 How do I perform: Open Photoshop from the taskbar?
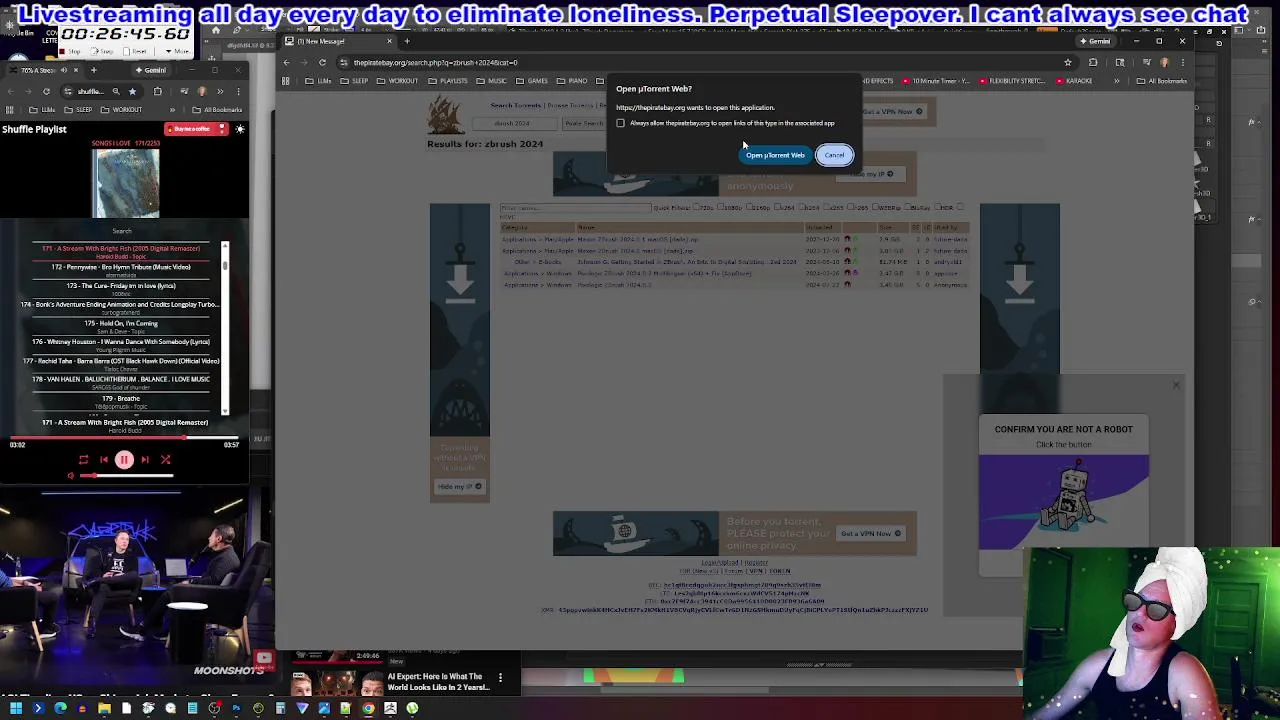pos(236,708)
